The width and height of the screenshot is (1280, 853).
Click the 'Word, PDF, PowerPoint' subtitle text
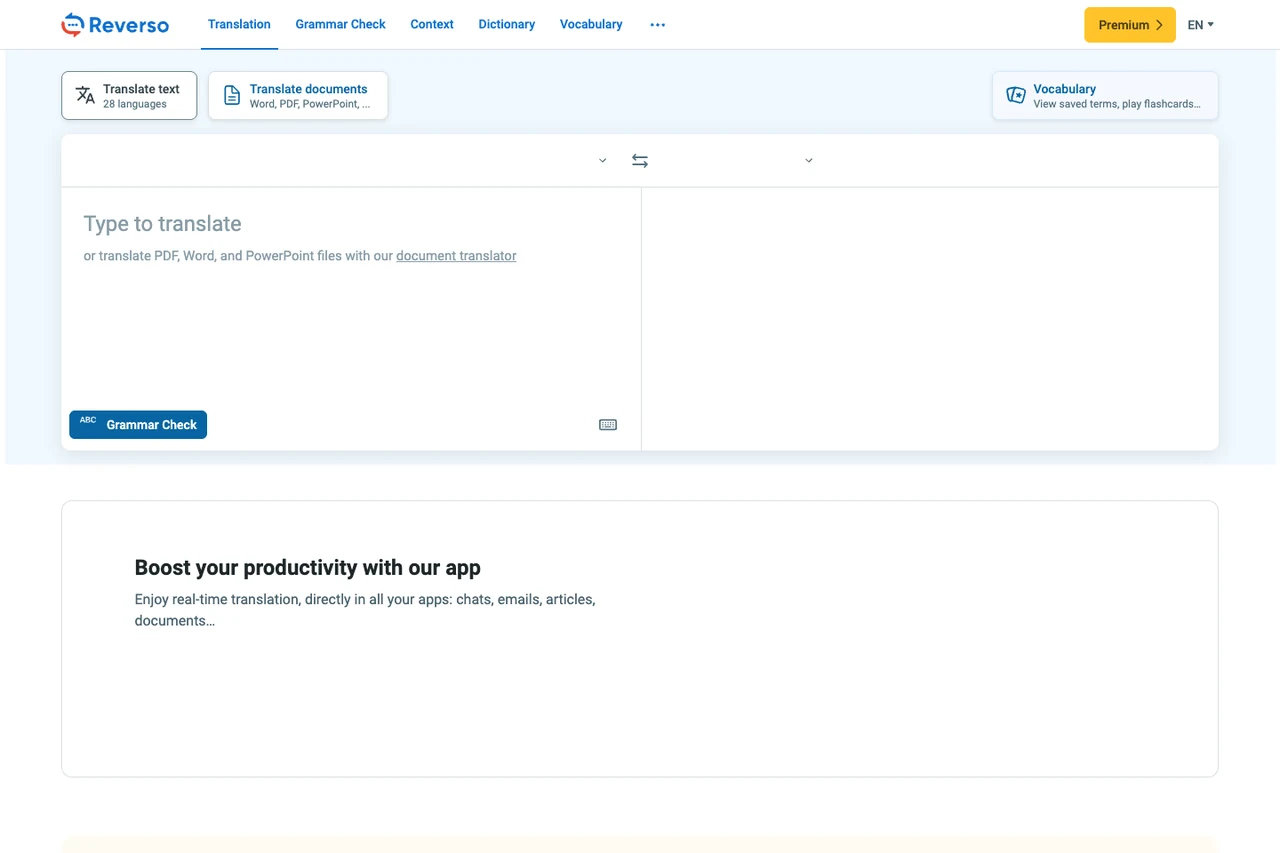pos(310,104)
